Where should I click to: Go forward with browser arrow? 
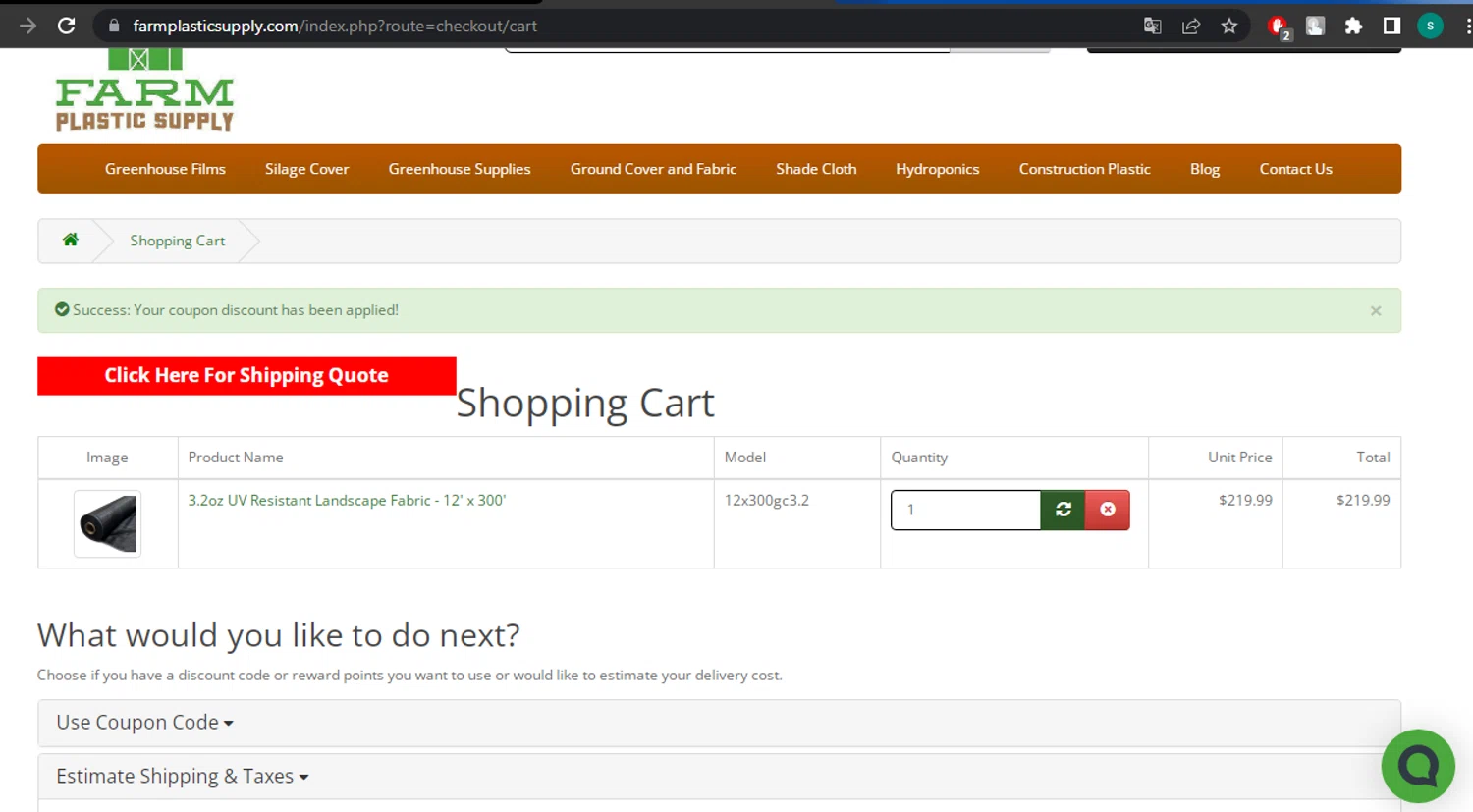(x=27, y=27)
